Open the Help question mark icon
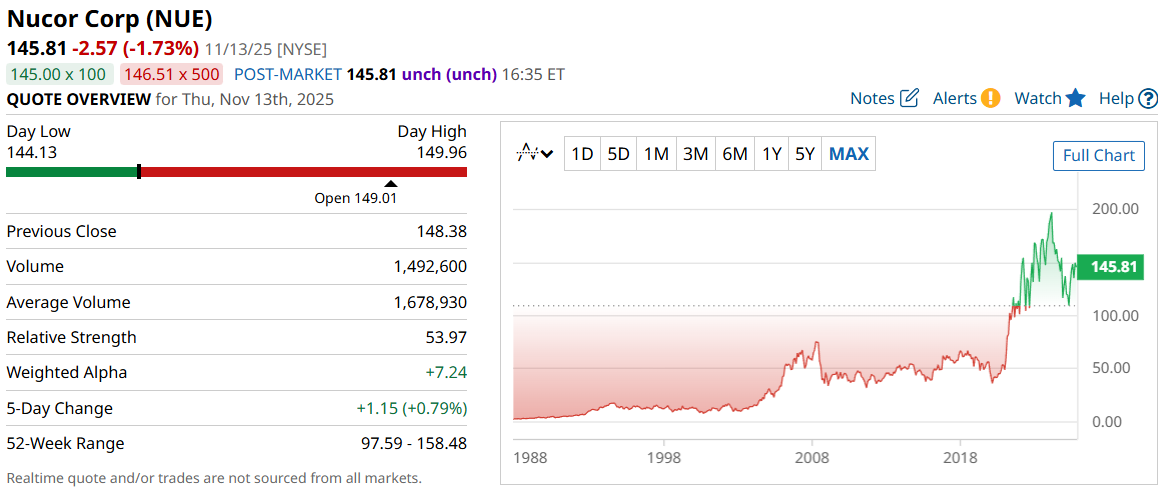 (x=1148, y=98)
